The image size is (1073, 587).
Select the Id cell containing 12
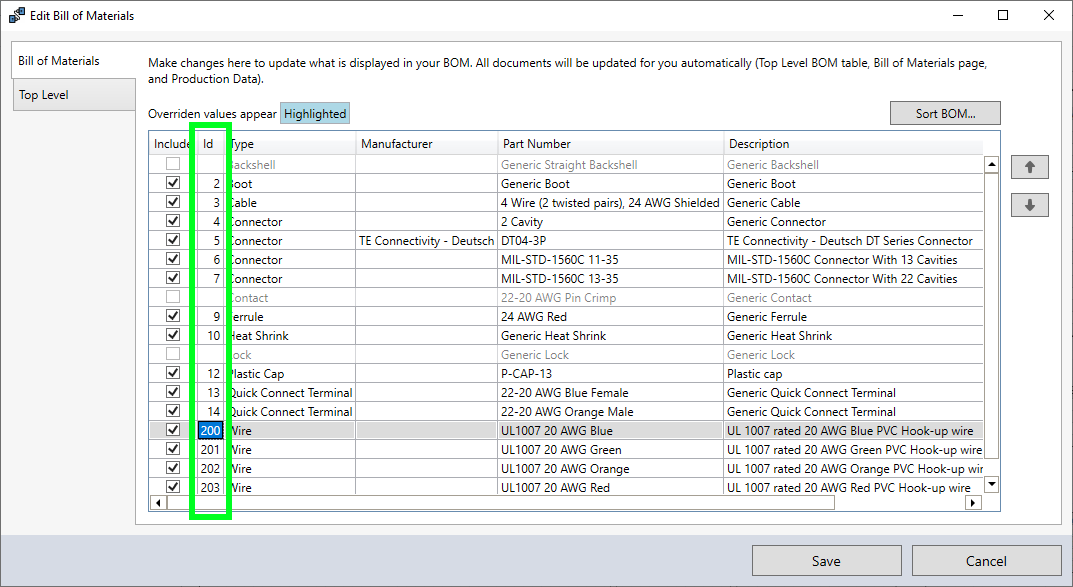pos(211,374)
